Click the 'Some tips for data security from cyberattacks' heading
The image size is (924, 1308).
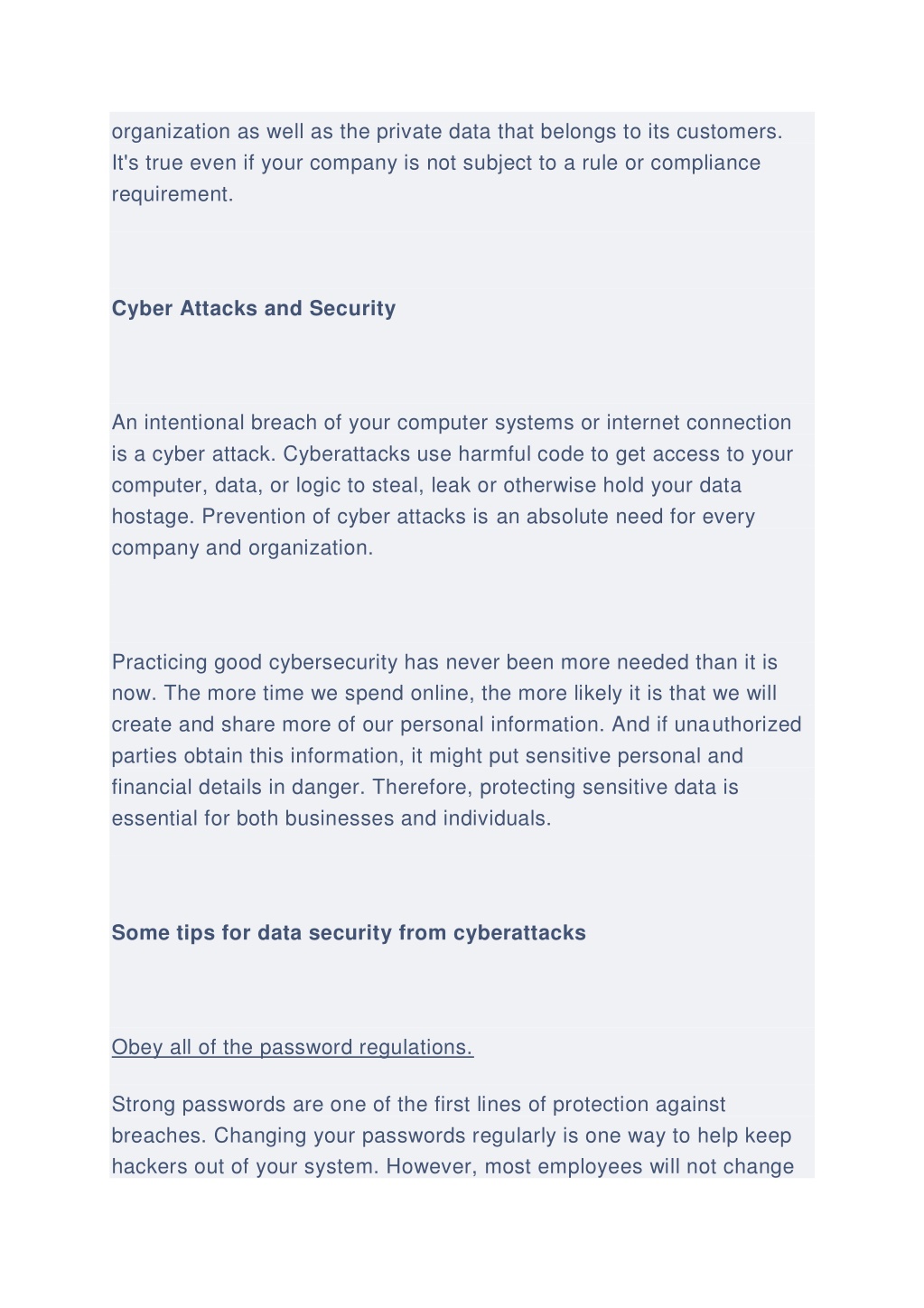point(349,932)
